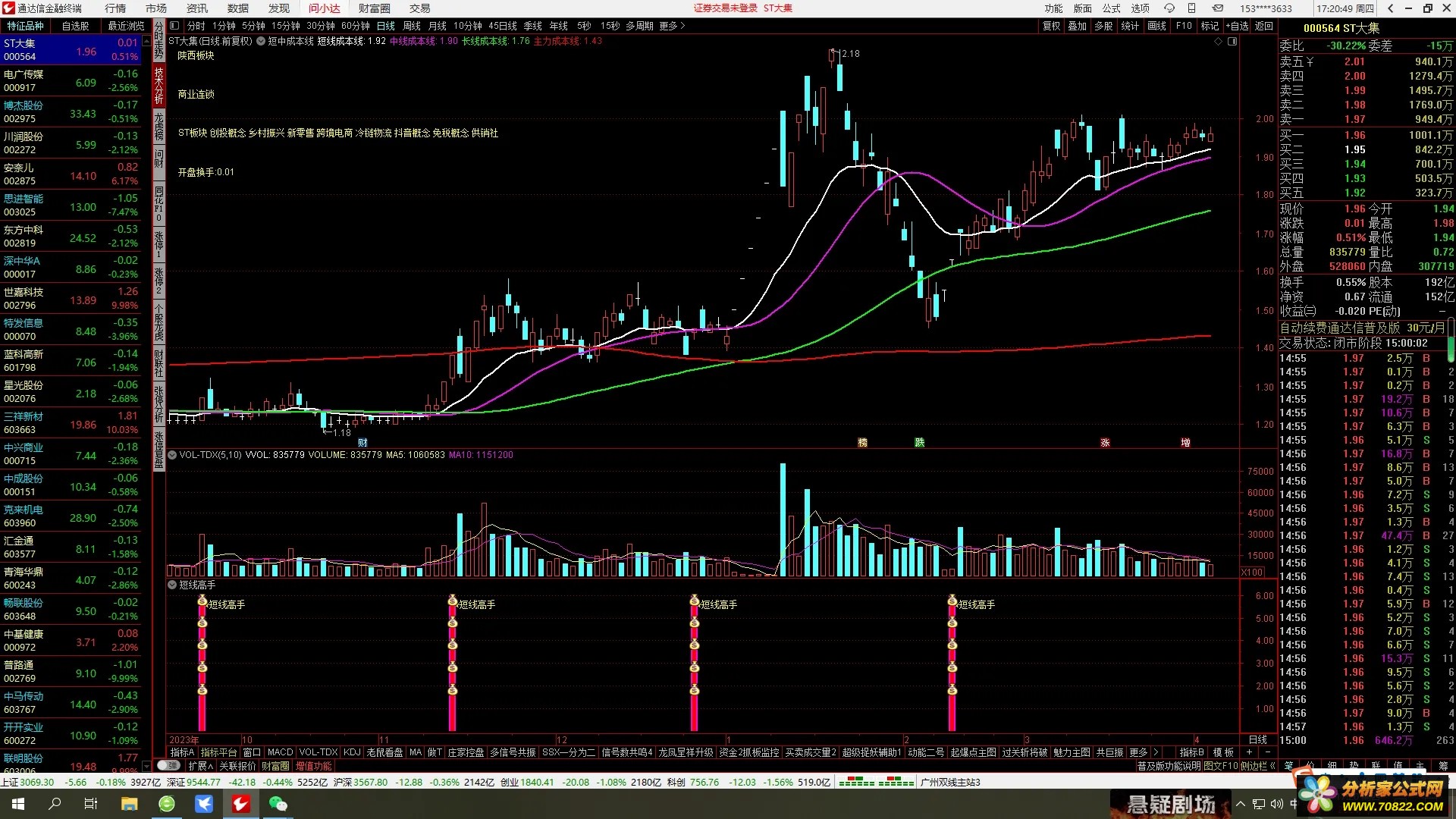Click the 龙虎榜 vertical sidebar tab
This screenshot has width=1456, height=819.
tap(158, 126)
